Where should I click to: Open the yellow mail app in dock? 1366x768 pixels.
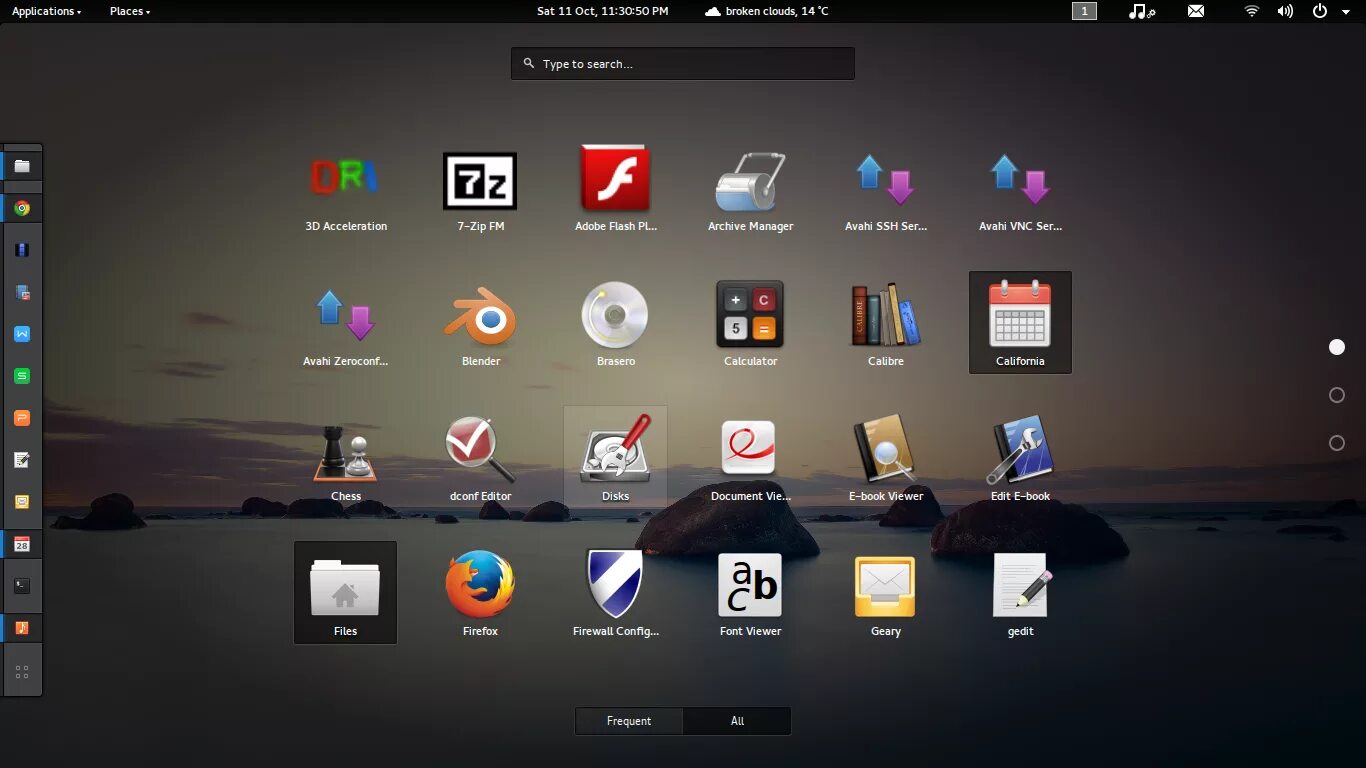[x=22, y=502]
